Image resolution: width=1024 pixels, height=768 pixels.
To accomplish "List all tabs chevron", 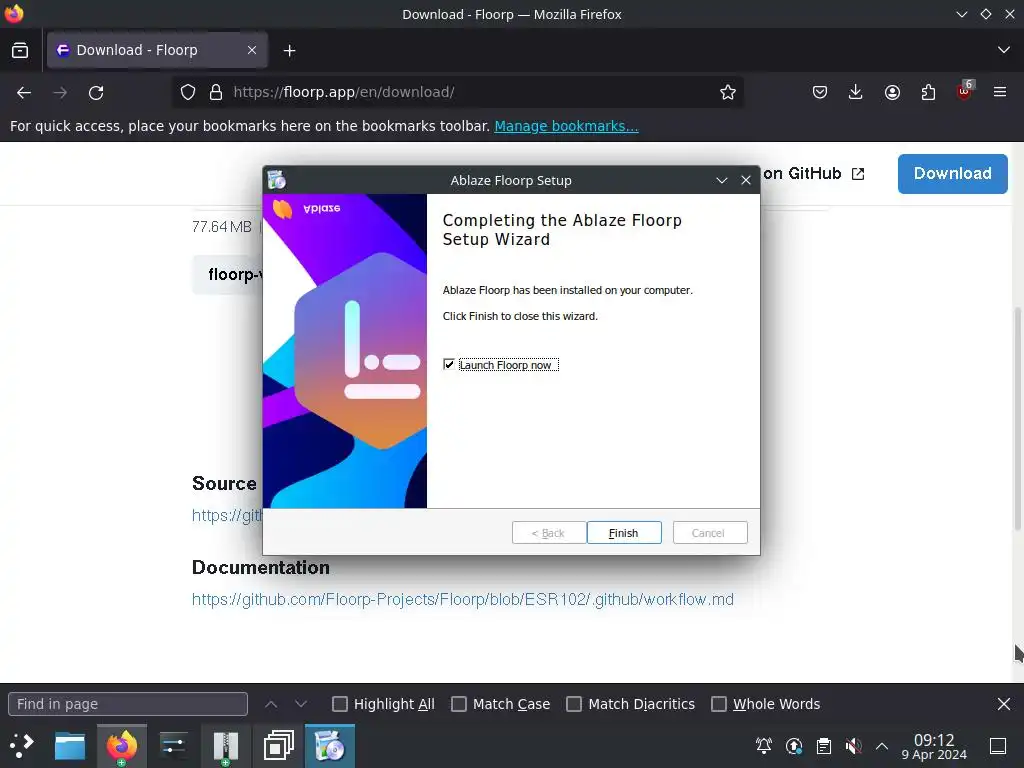I will [x=1004, y=50].
